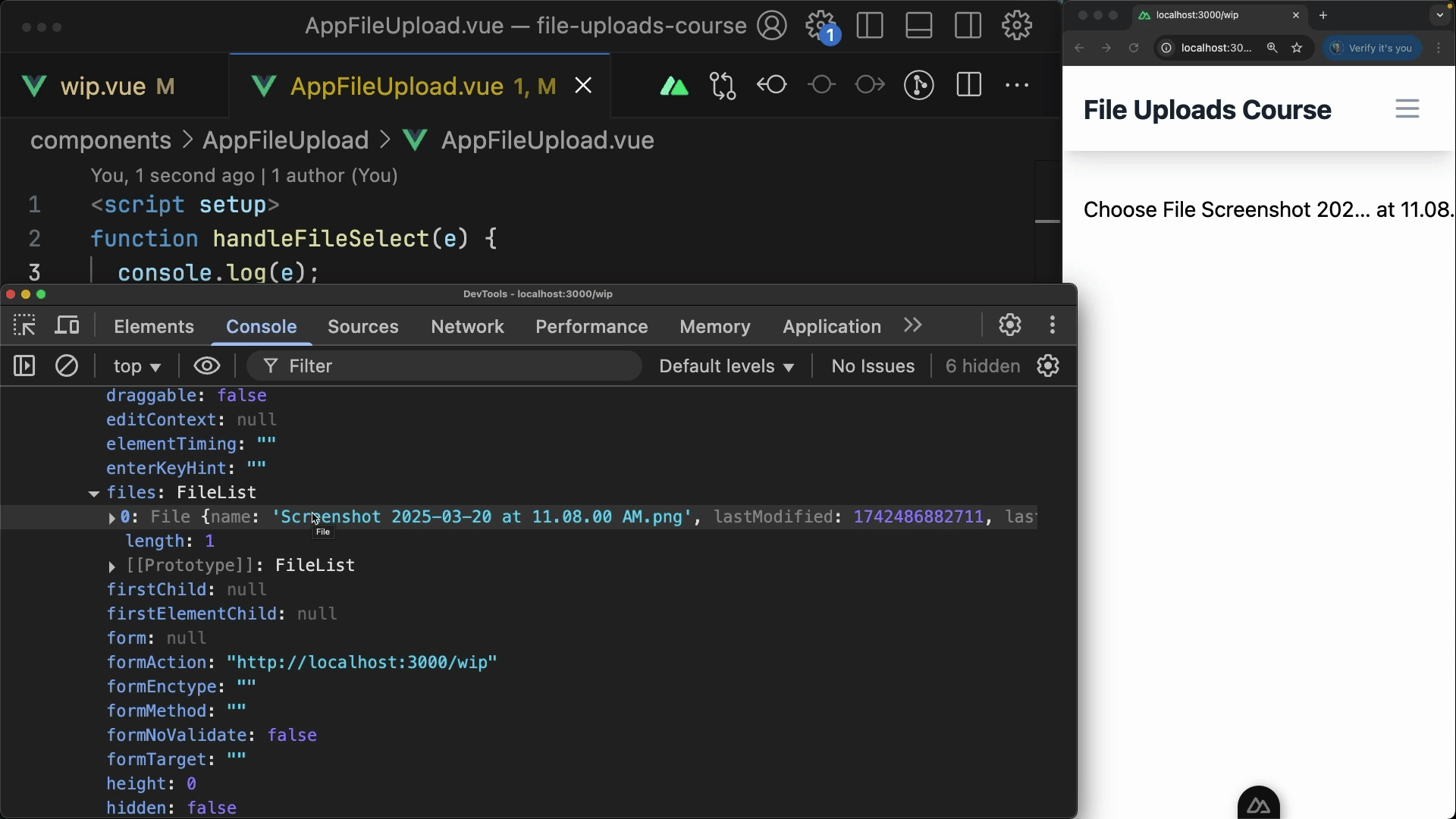The height and width of the screenshot is (819, 1456).
Task: Open VS Code Accounts profile icon
Action: pyautogui.click(x=772, y=26)
